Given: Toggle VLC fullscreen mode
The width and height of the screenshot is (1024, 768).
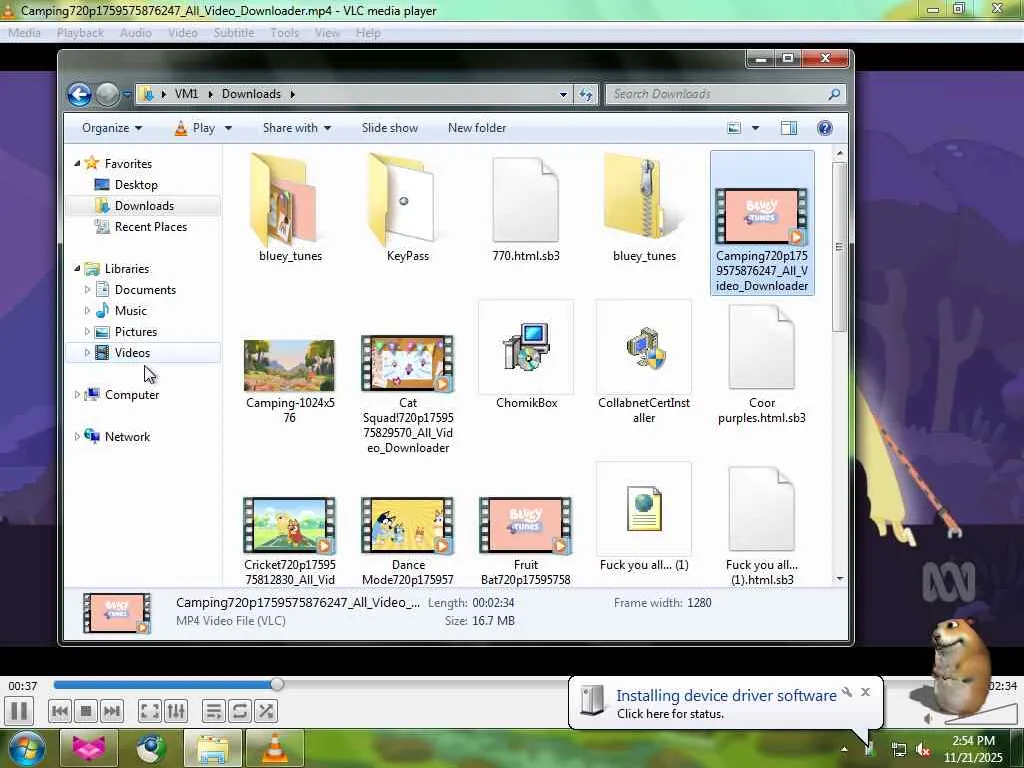Looking at the screenshot, I should tap(150, 711).
